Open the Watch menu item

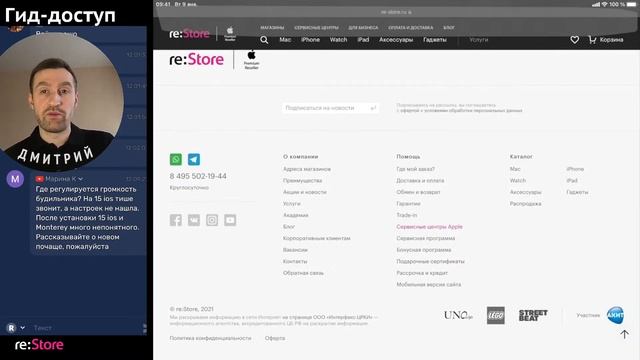pos(338,40)
